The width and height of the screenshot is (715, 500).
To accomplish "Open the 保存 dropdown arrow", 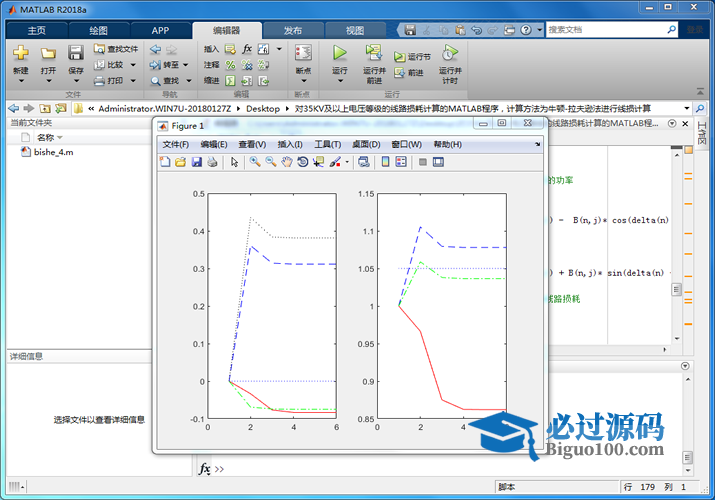I will tap(76, 81).
